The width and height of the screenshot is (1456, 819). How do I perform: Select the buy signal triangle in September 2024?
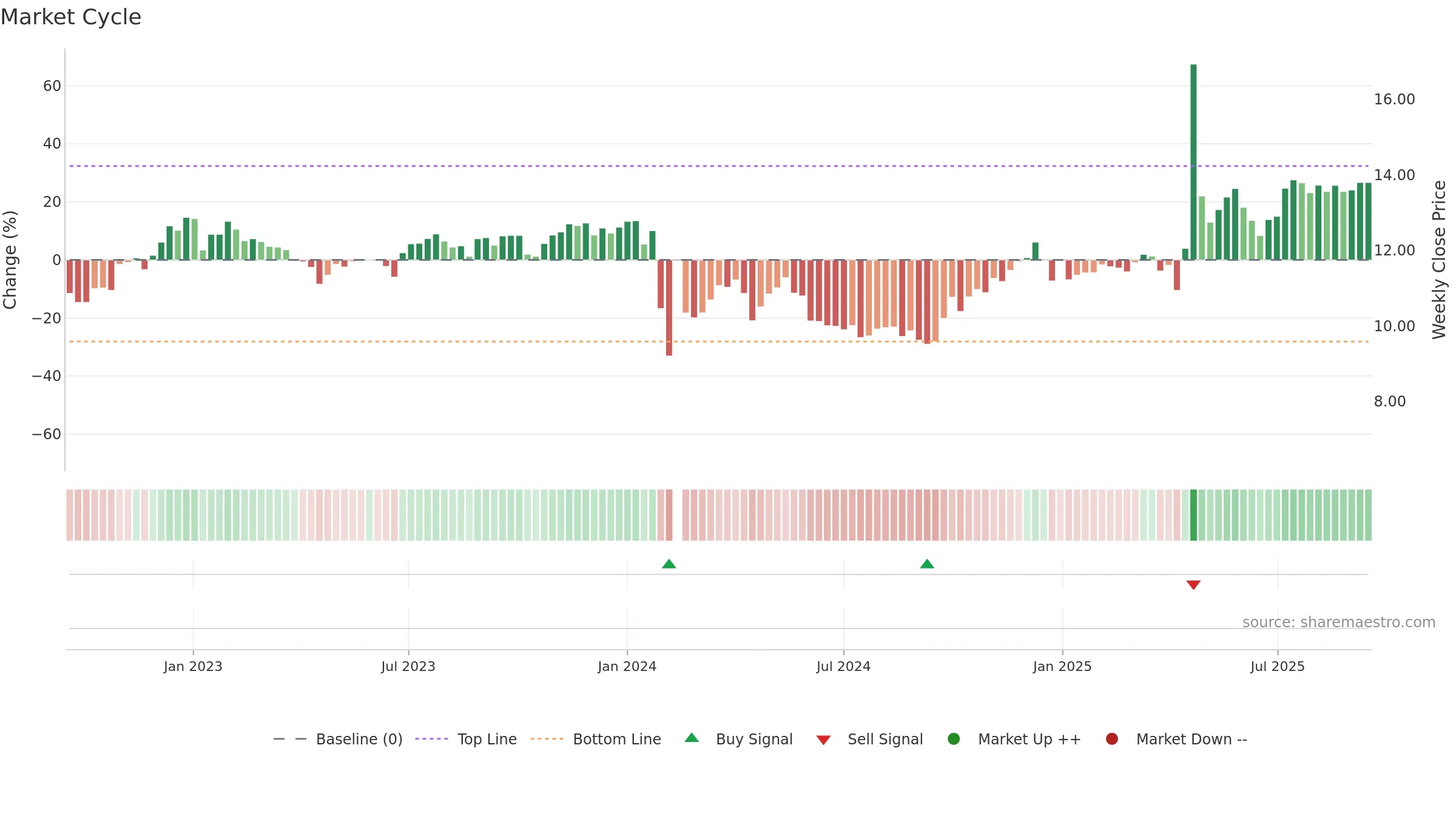point(927,564)
